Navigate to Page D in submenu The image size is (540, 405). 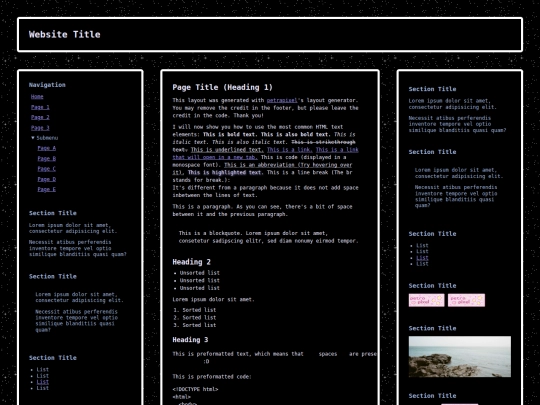pos(46,179)
